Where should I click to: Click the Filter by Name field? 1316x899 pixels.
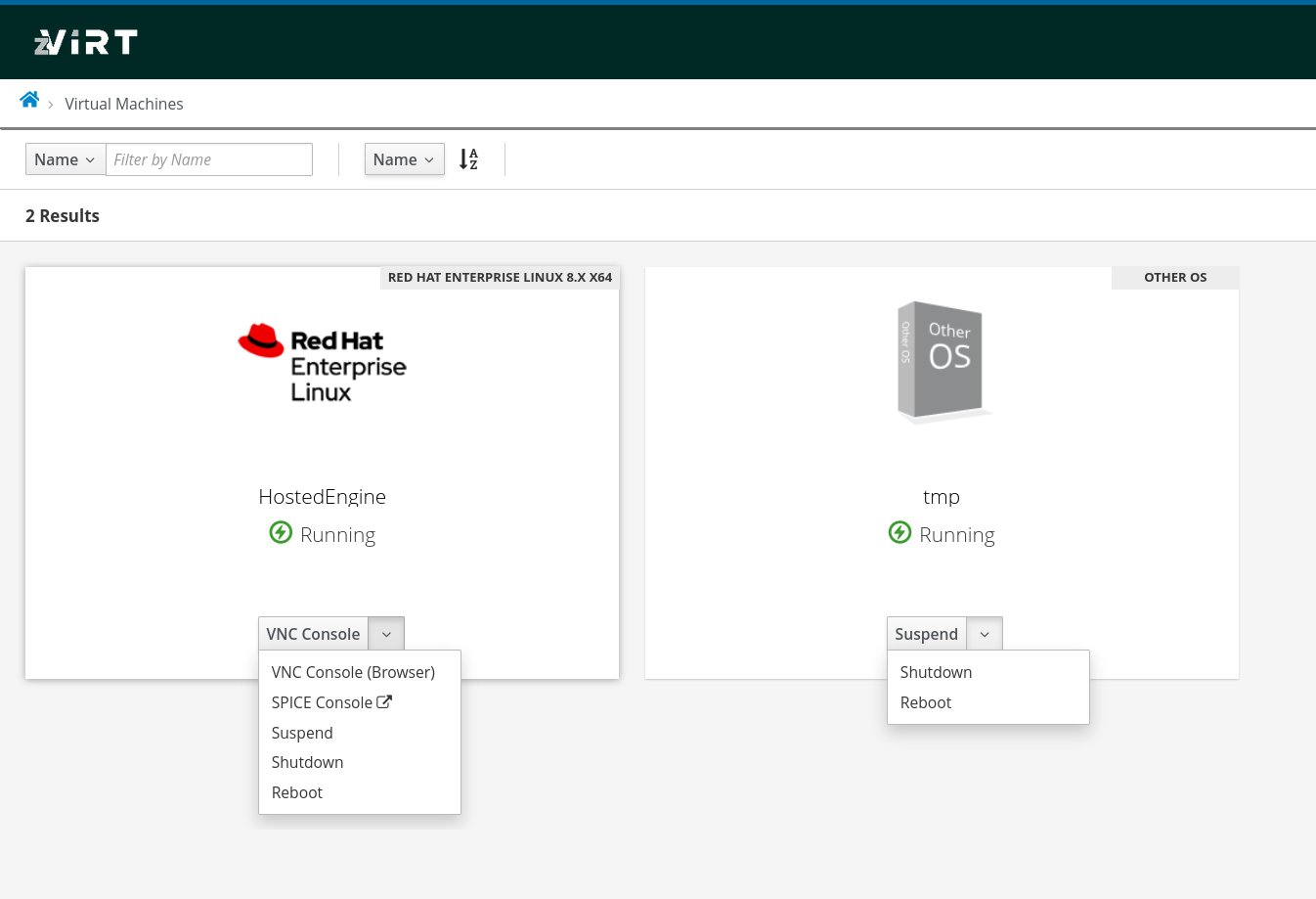[x=209, y=159]
